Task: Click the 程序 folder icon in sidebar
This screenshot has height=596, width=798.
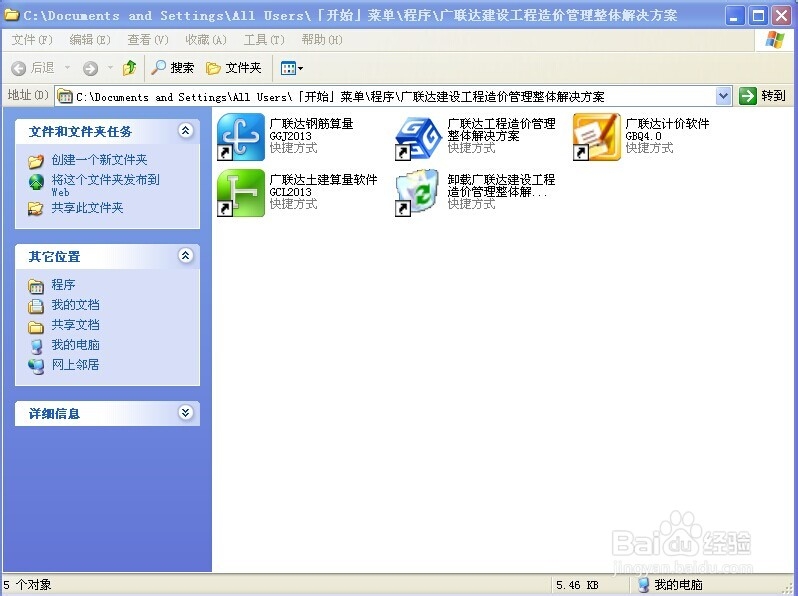Action: click(x=36, y=287)
